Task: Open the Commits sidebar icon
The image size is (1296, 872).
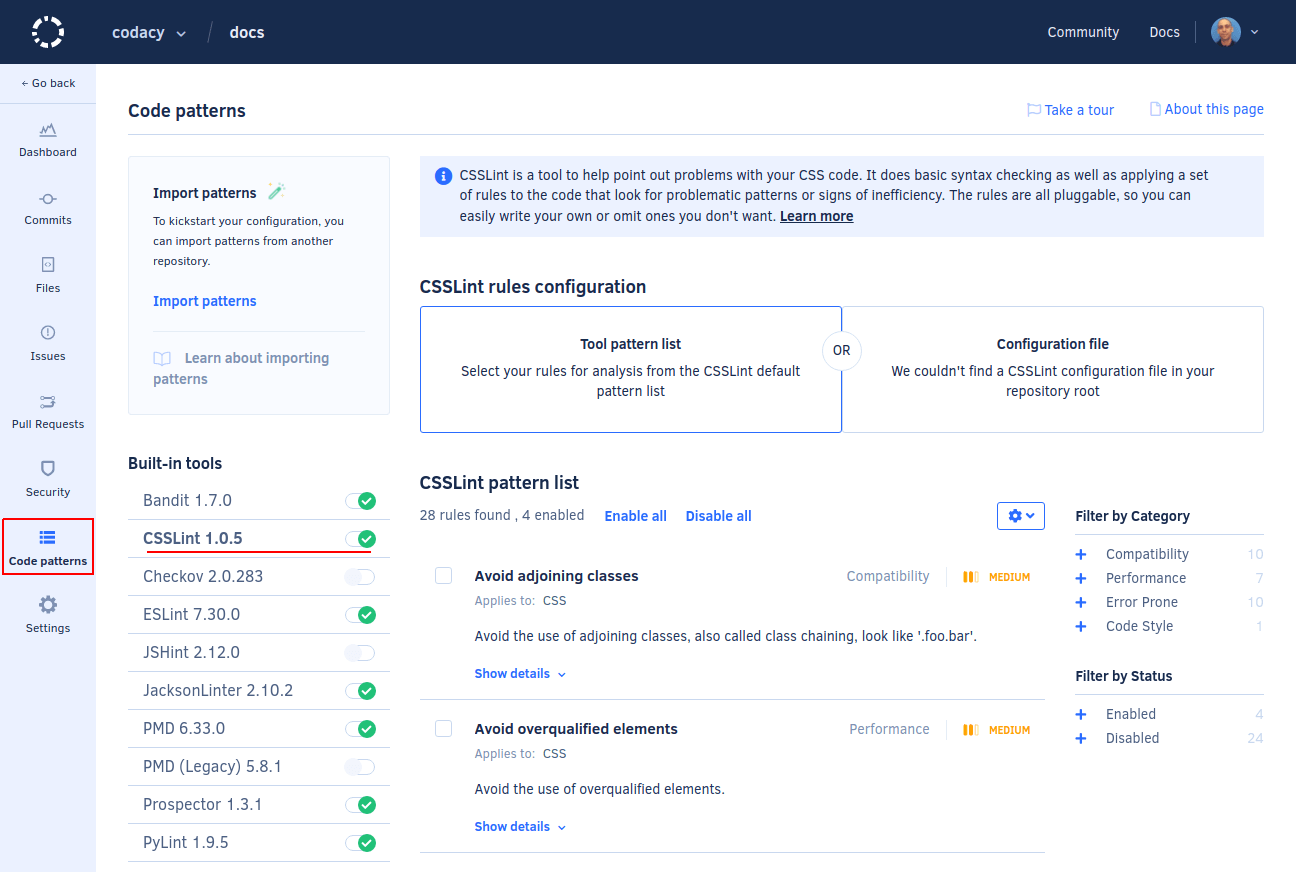Action: [48, 198]
